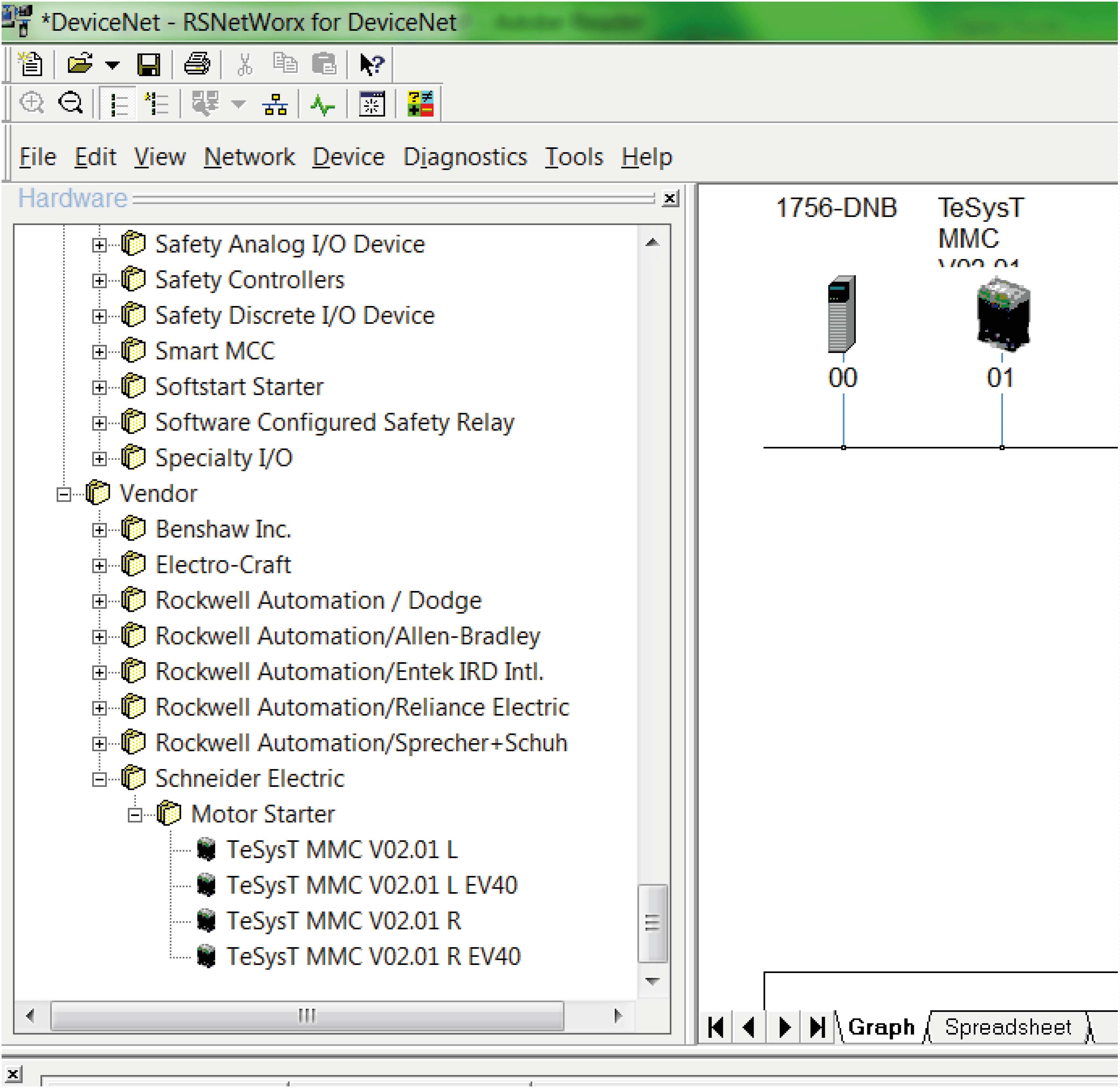Select Rockwell Automation/Reliance Electric folder
This screenshot has height=1088, width=1120.
tap(362, 708)
